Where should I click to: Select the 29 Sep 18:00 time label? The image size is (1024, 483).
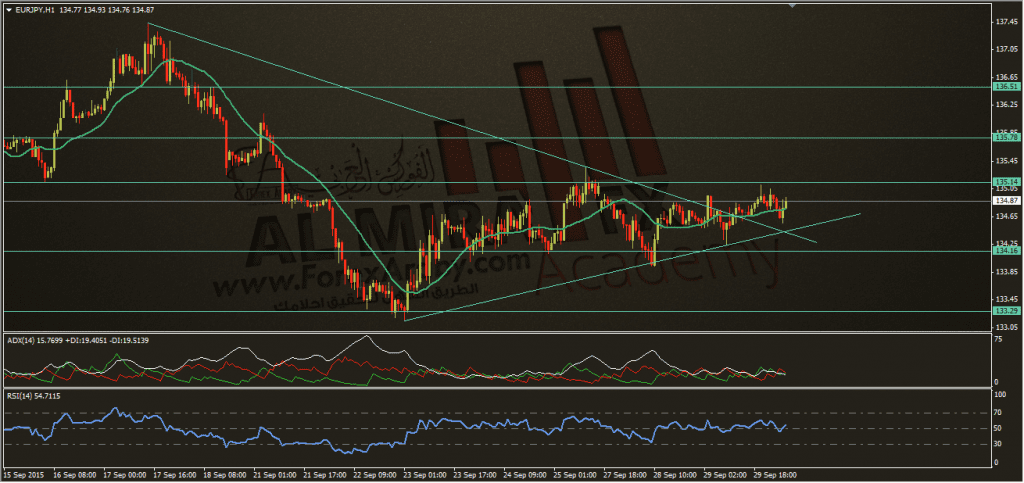pos(775,475)
